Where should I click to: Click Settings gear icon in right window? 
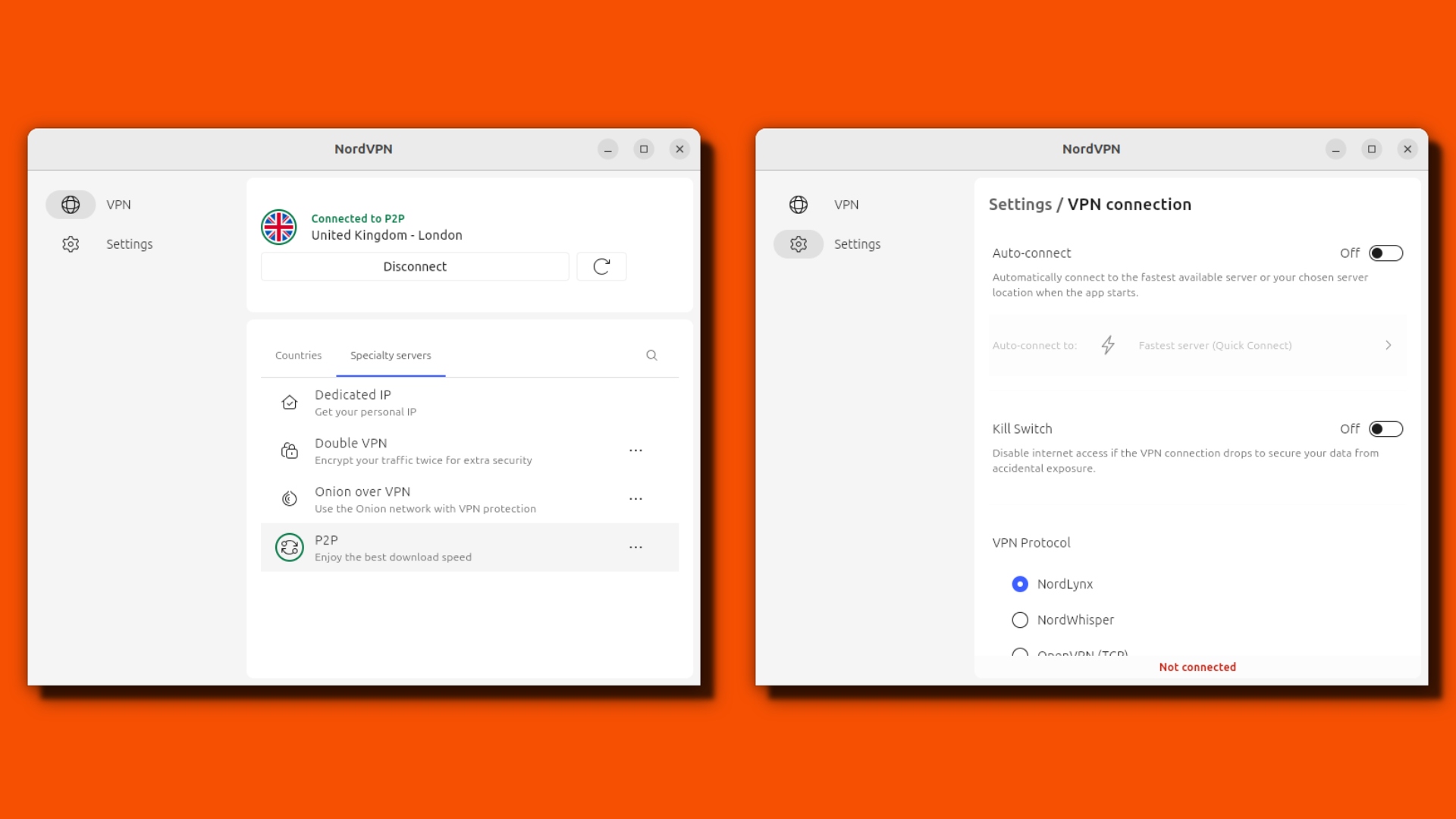tap(799, 244)
